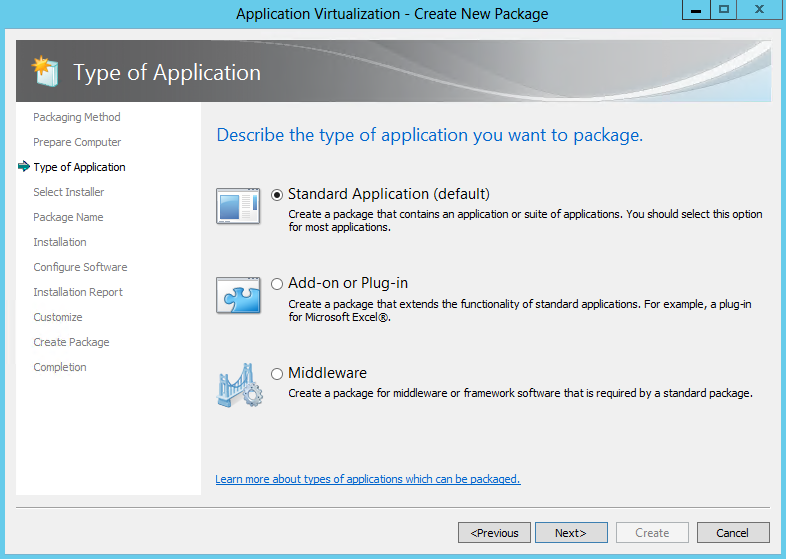This screenshot has height=559, width=786.
Task: Click the Middleware bridge and gear icon
Action: [x=240, y=385]
